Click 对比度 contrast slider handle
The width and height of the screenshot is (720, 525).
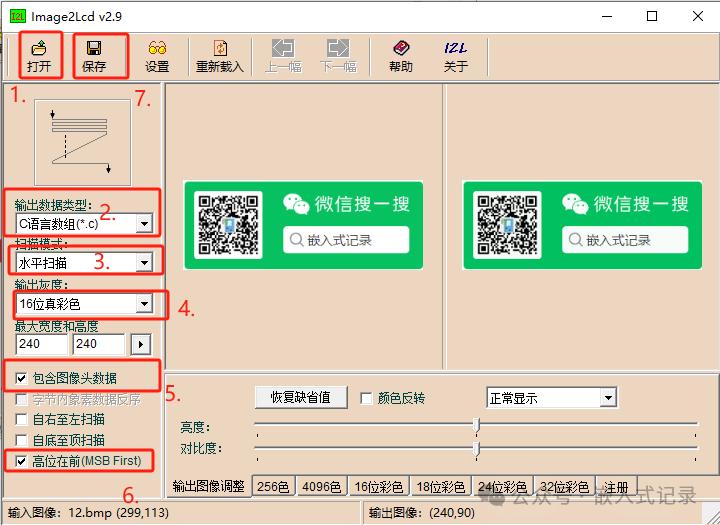coord(476,448)
